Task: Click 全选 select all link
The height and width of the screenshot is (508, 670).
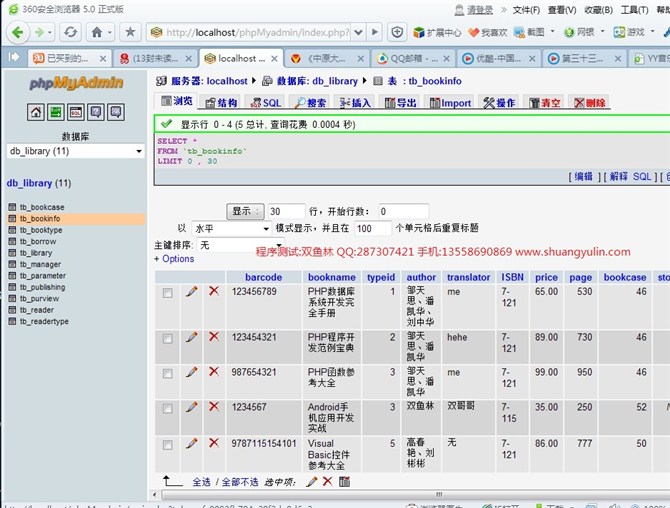Action: tap(201, 482)
